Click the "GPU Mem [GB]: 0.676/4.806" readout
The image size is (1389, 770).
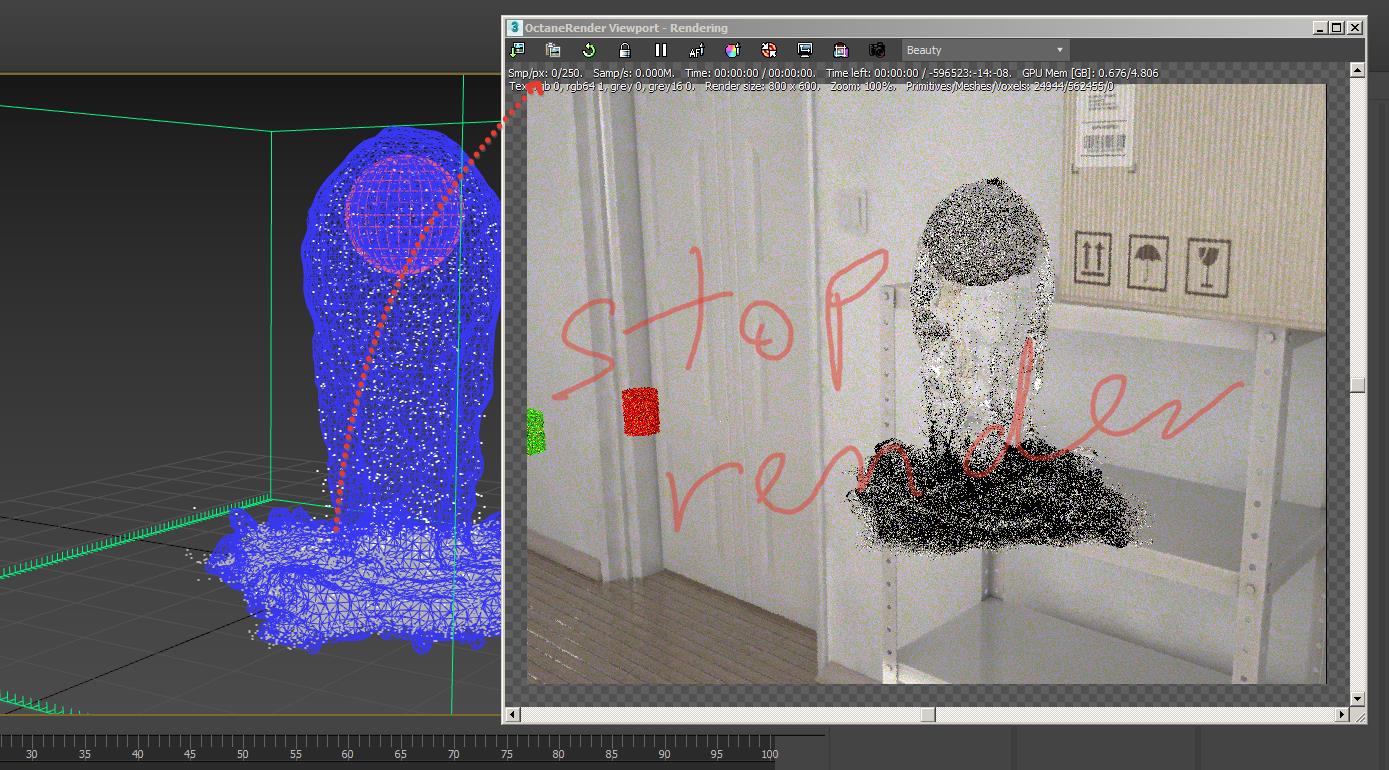tap(1090, 73)
